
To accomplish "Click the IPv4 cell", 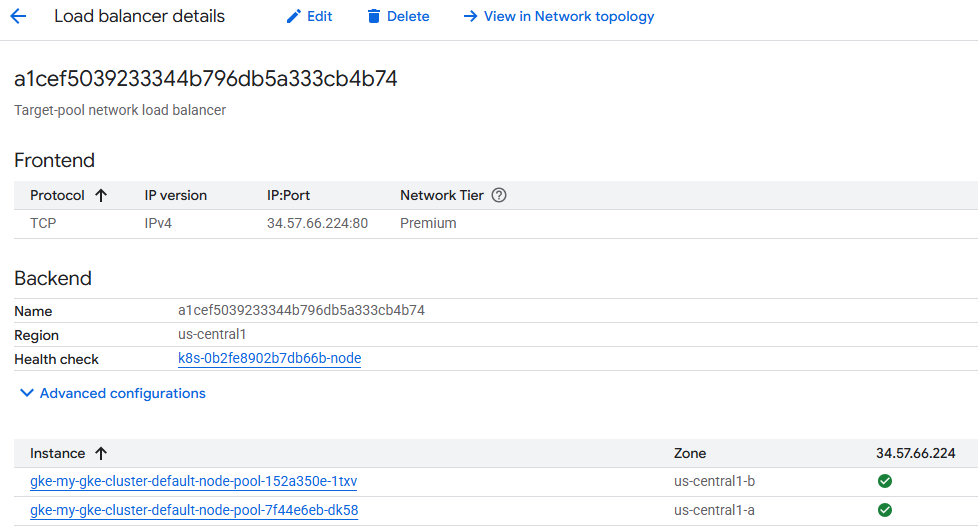I will (x=158, y=223).
